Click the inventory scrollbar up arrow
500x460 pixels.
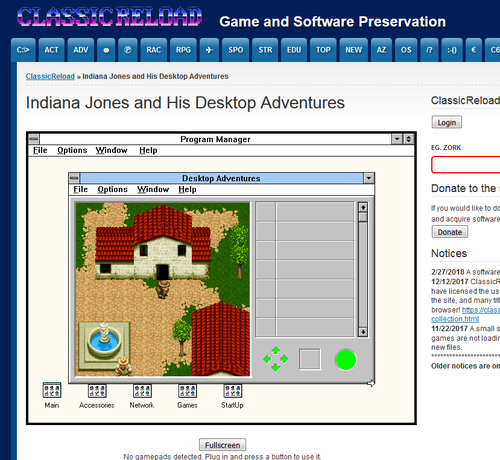pyautogui.click(x=363, y=207)
